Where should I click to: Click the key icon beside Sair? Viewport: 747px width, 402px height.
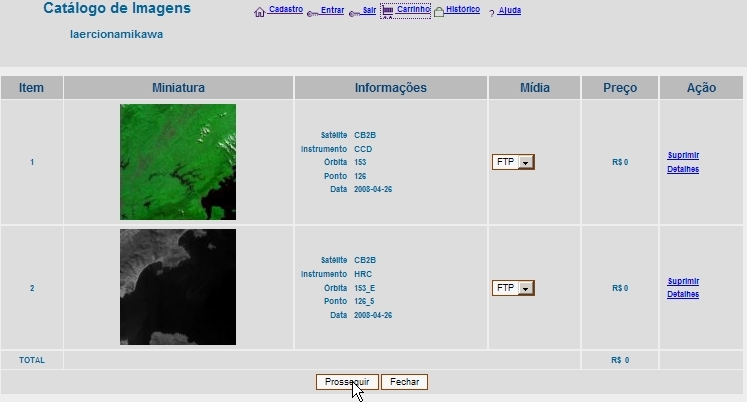[x=355, y=12]
